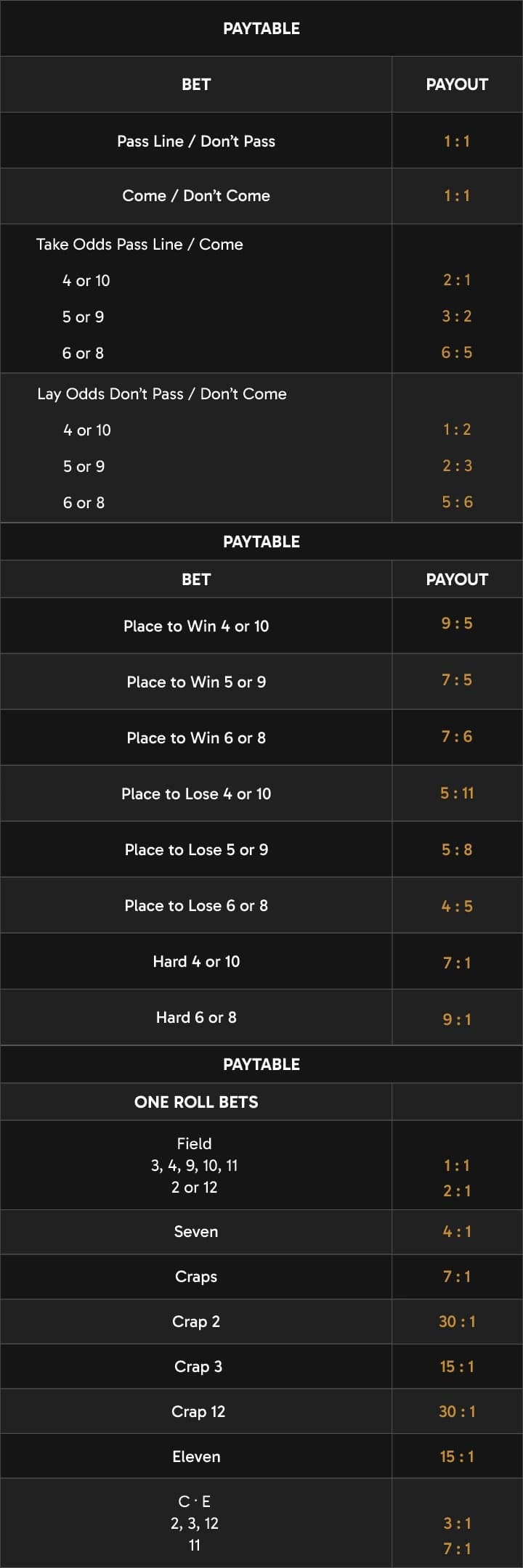Click Place to Win 4 or 10 row

pos(261,626)
